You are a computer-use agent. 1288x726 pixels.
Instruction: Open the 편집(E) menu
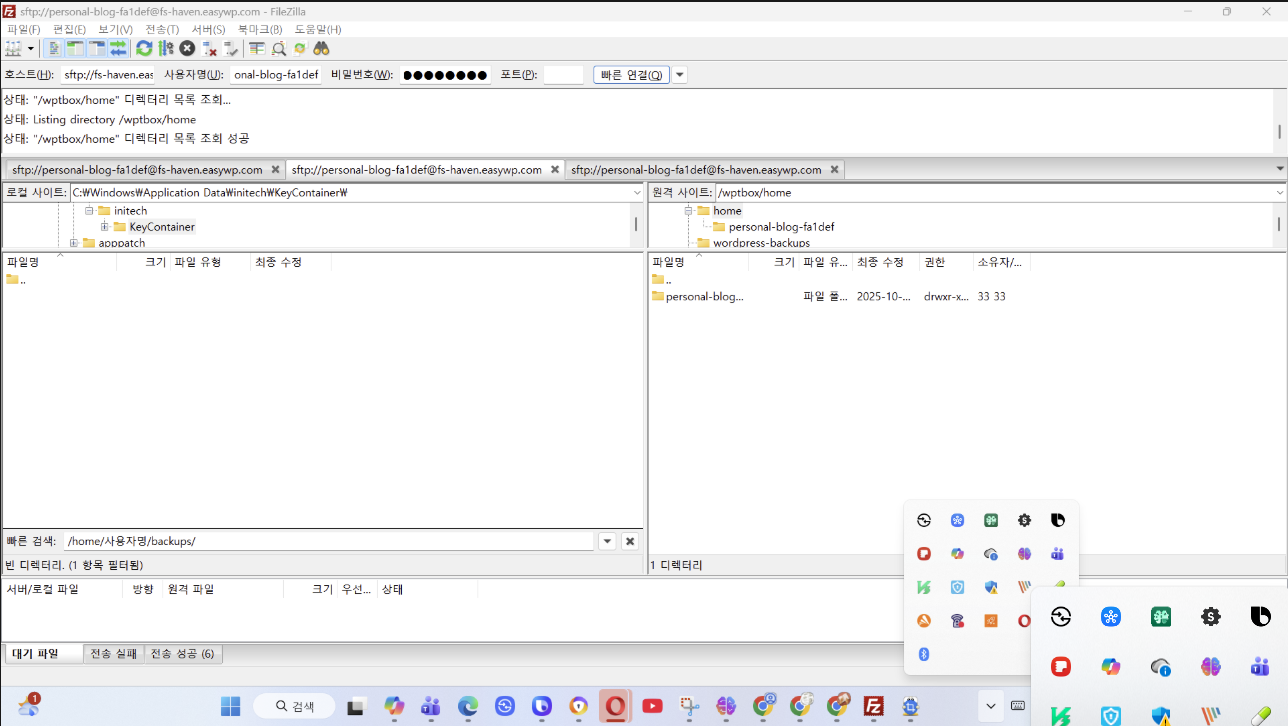pyautogui.click(x=69, y=30)
